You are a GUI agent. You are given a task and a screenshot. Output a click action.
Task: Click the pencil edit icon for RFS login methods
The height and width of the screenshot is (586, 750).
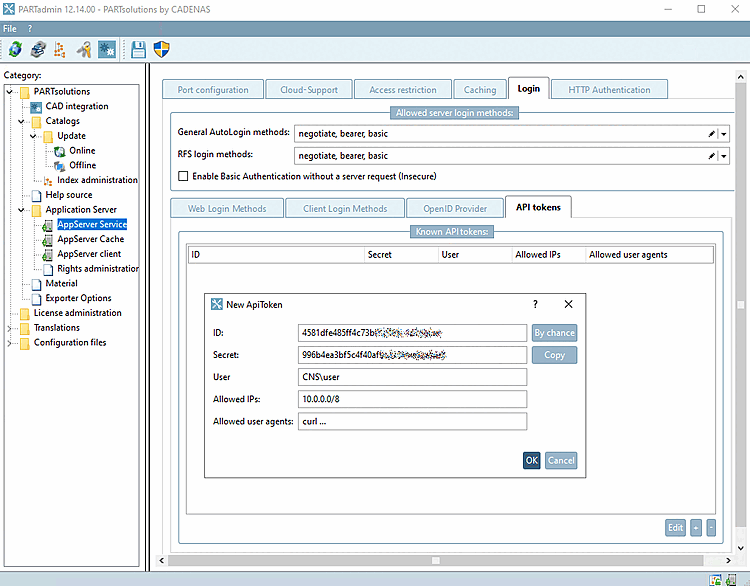(x=712, y=156)
